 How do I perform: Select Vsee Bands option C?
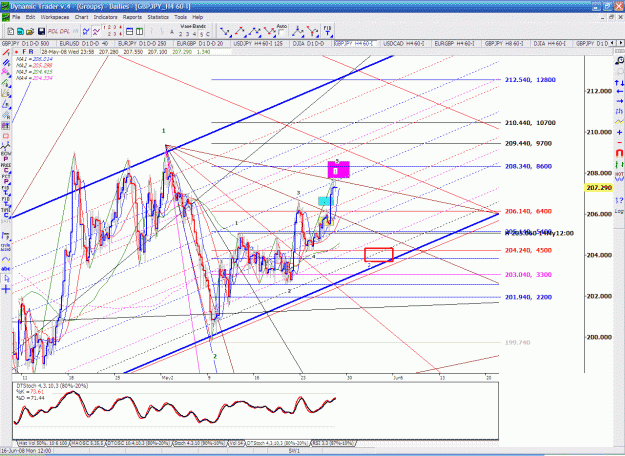[x=207, y=34]
